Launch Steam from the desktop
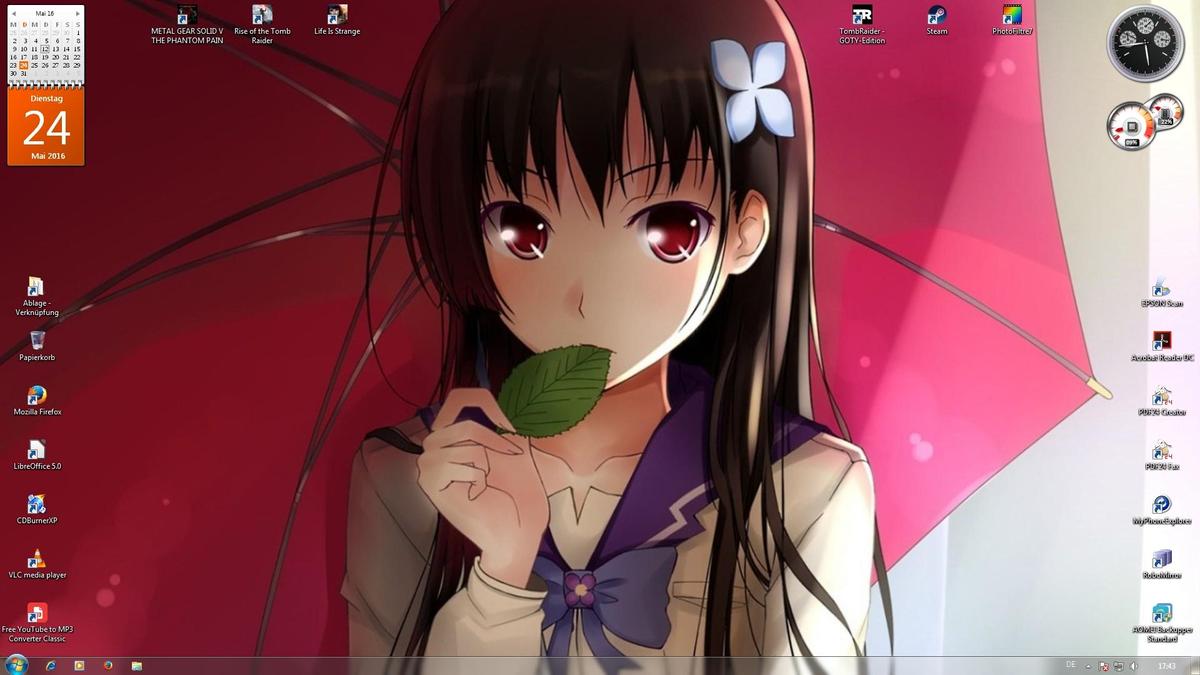Image resolution: width=1200 pixels, height=675 pixels. (x=937, y=20)
